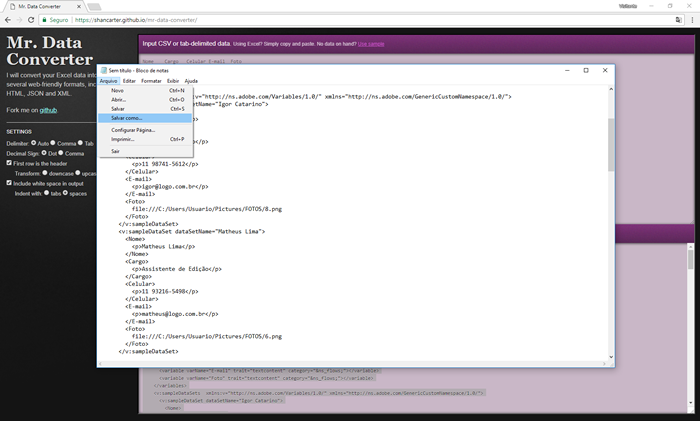Choose Salvar como... from the Arquivo menu
Screen dimensions: 700x421
coord(146,118)
